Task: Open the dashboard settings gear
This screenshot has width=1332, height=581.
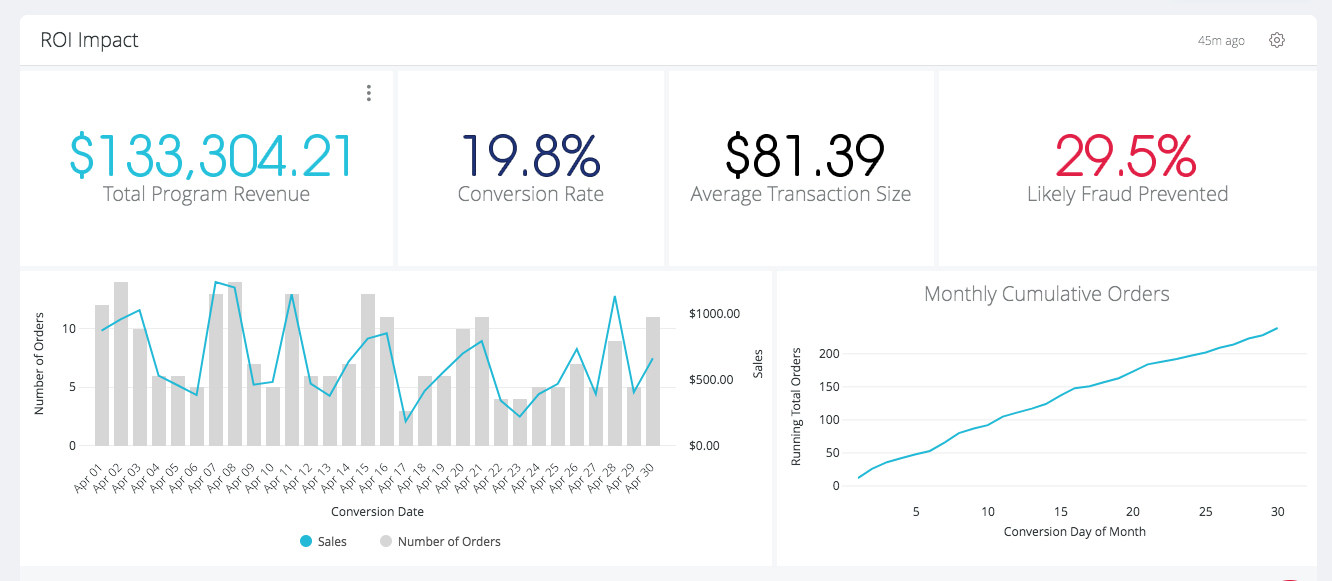Action: (x=1276, y=40)
